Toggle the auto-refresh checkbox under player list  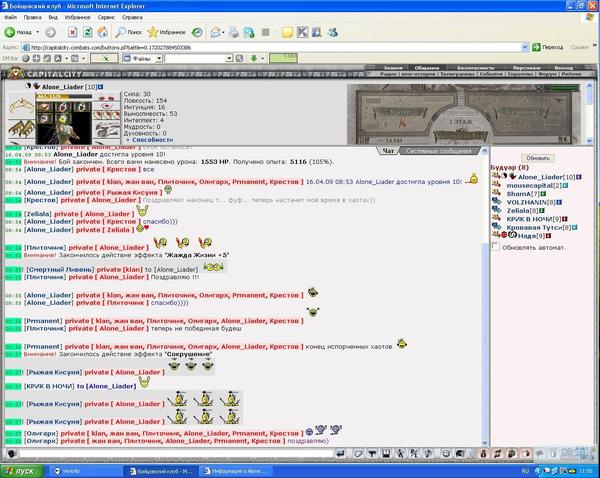pos(496,247)
